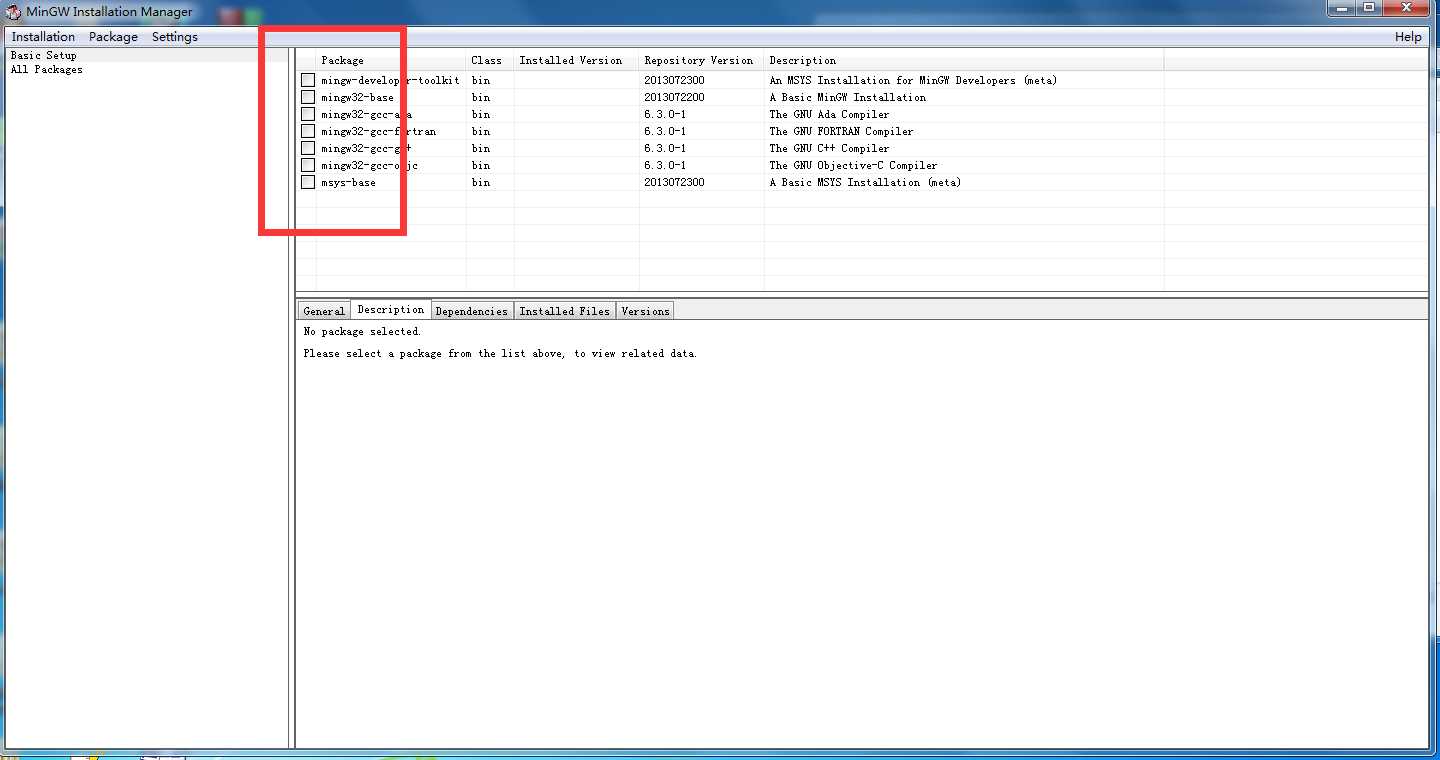Sort by the Class column header

(x=490, y=60)
